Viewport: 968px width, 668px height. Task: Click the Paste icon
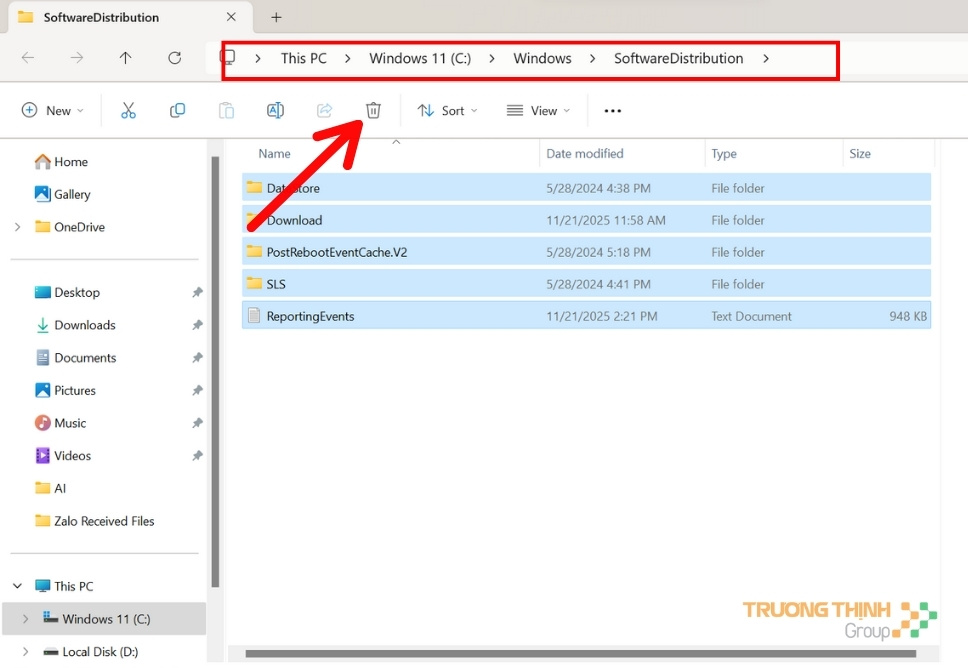[x=226, y=110]
